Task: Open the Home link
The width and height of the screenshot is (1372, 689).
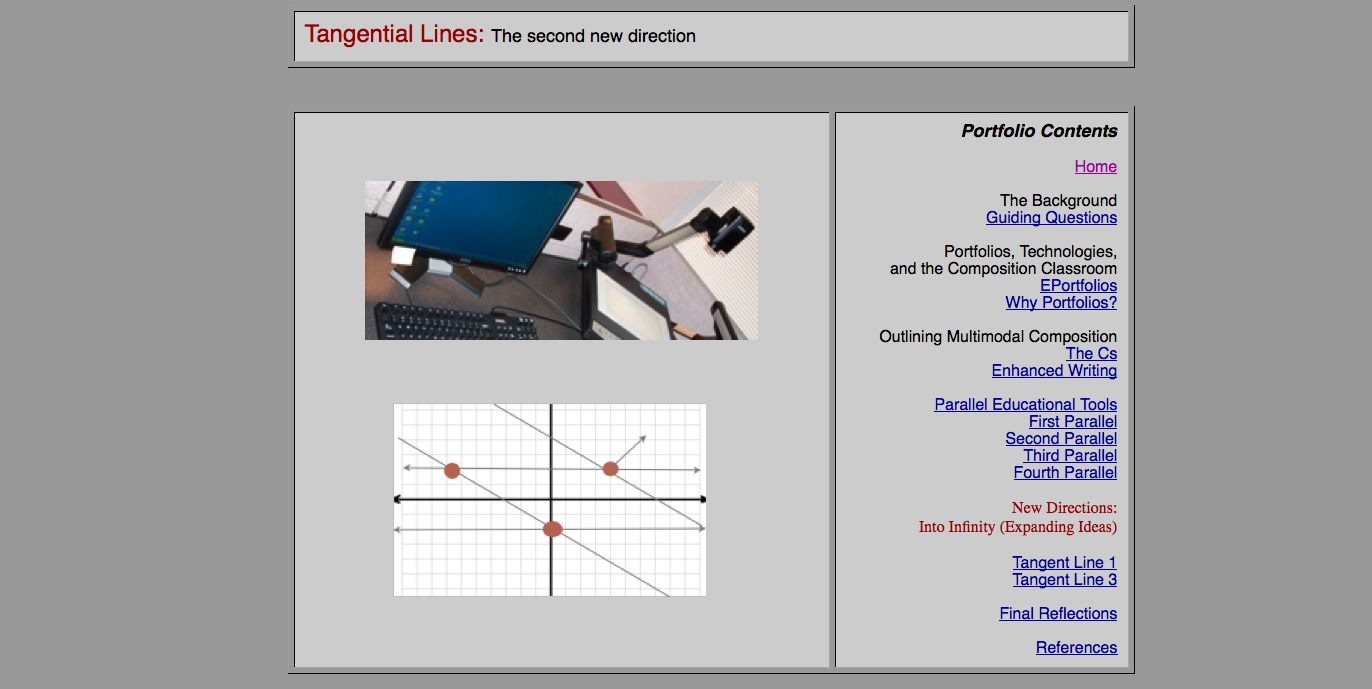Action: coord(1095,167)
